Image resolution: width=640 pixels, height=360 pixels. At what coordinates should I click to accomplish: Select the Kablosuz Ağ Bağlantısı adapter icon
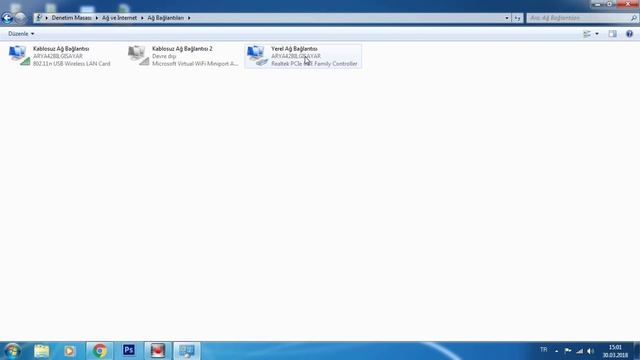pyautogui.click(x=19, y=56)
